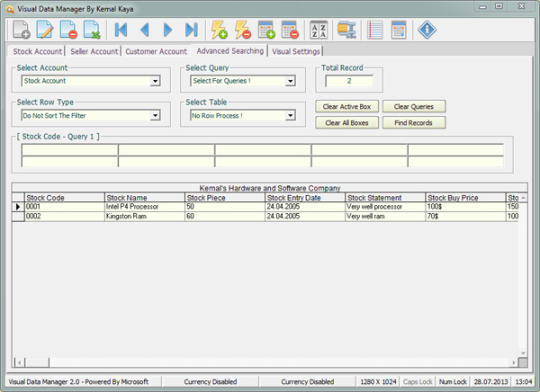This screenshot has height=392, width=540.
Task: Click the lightning bolt remove icon
Action: pyautogui.click(x=242, y=30)
